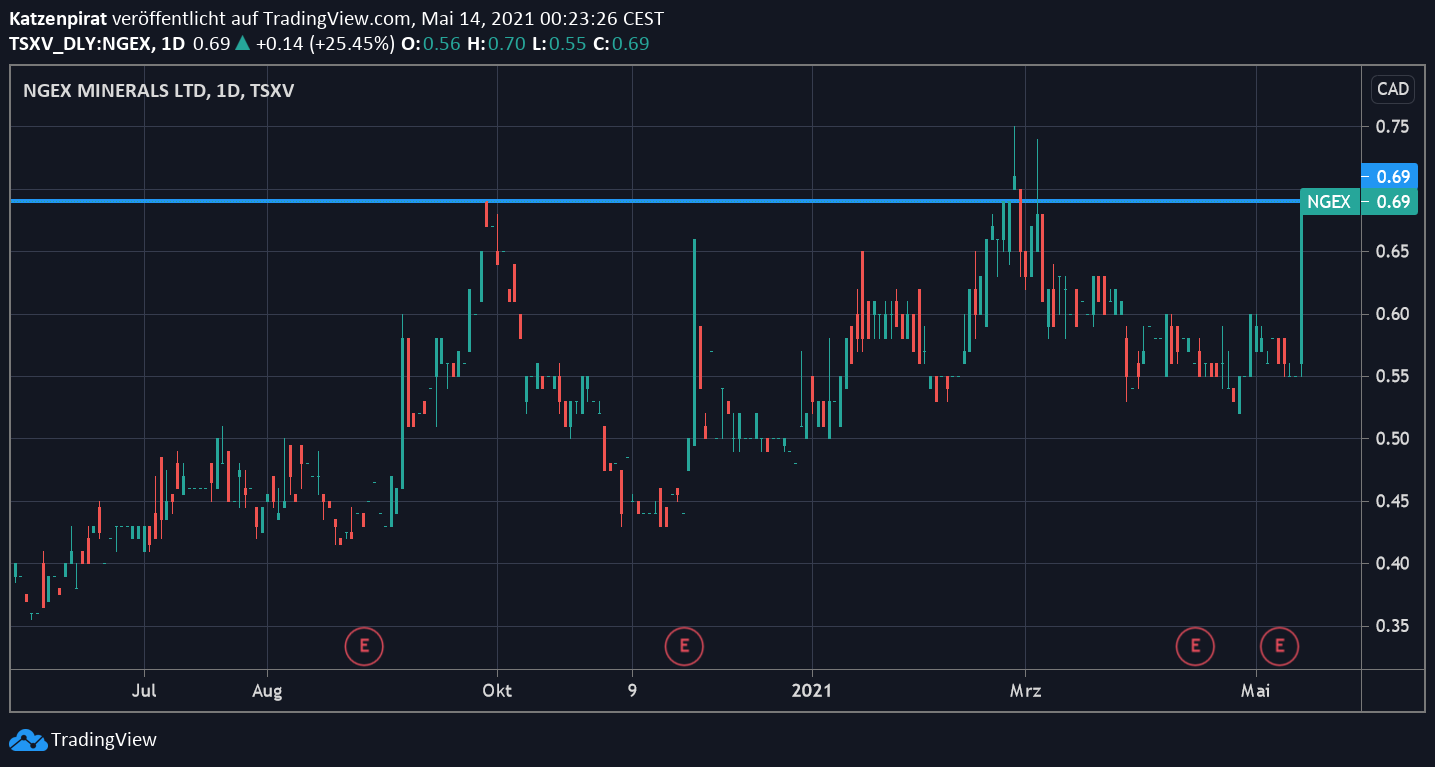Image resolution: width=1435 pixels, height=767 pixels.
Task: Click the 0.75 price axis label
Action: [1393, 126]
